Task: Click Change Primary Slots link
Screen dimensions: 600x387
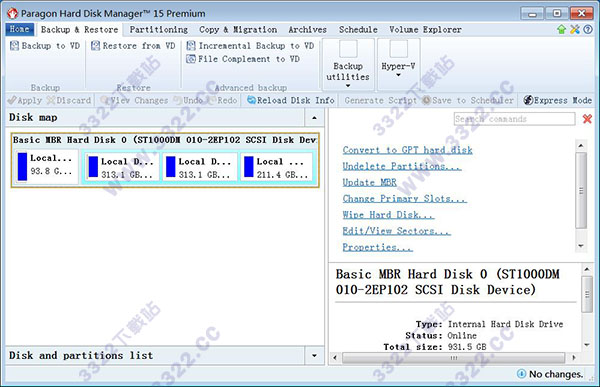Action: point(405,199)
